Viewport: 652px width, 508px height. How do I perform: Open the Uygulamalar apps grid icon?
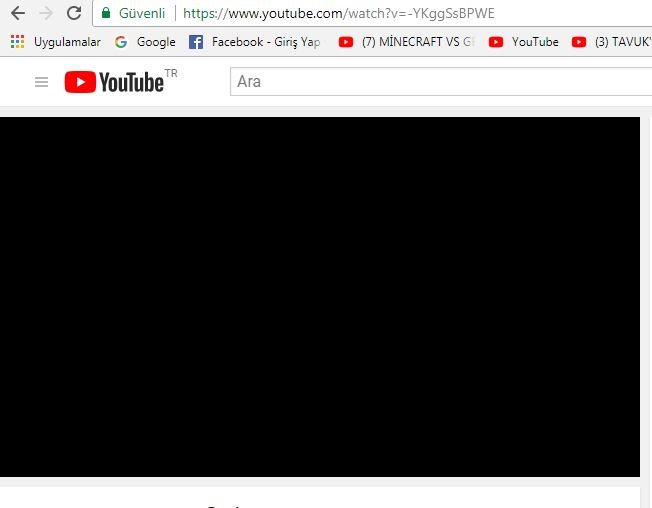[x=17, y=42]
